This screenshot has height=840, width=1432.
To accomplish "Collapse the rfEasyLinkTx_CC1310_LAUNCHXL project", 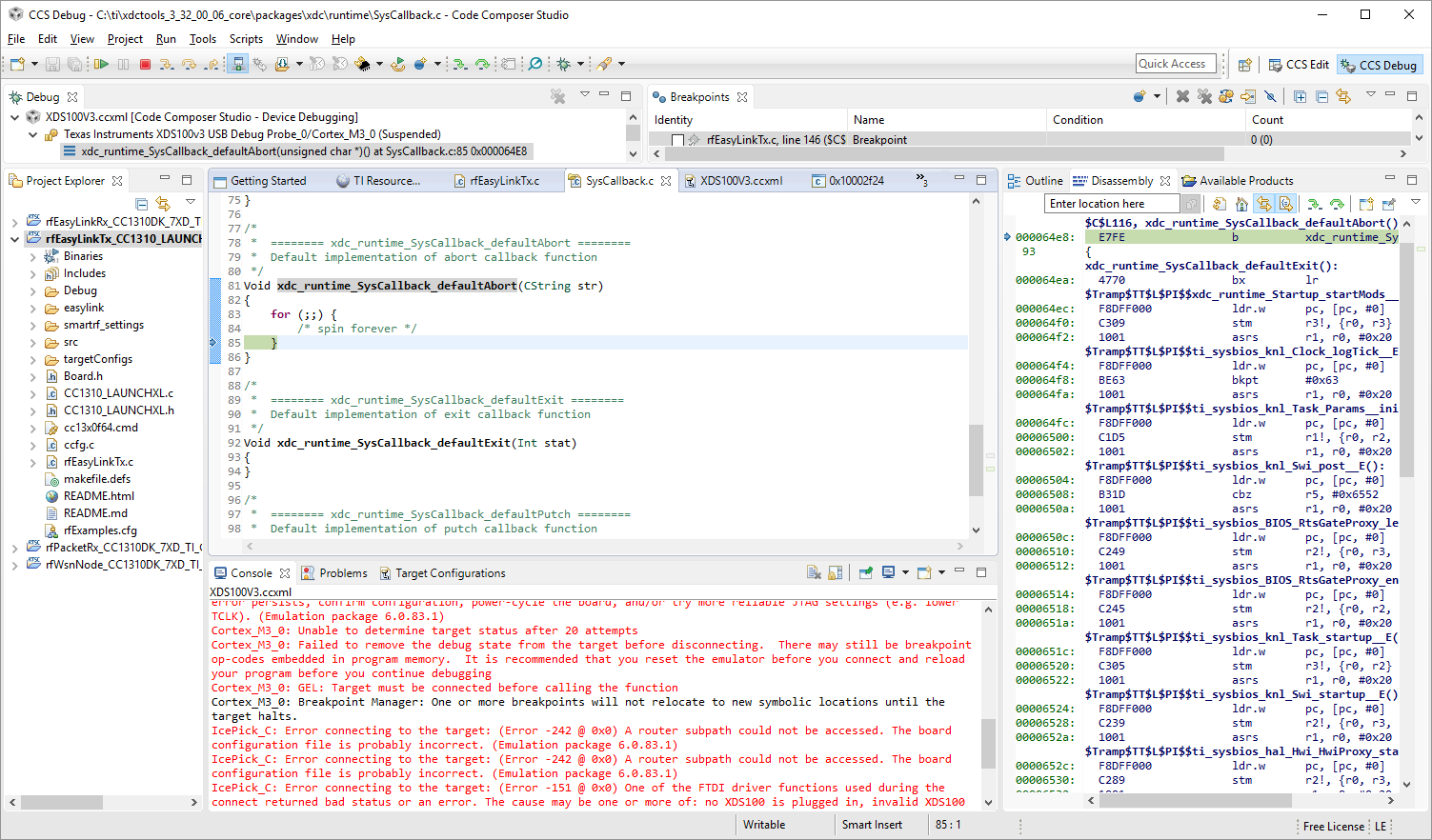I will (x=13, y=238).
